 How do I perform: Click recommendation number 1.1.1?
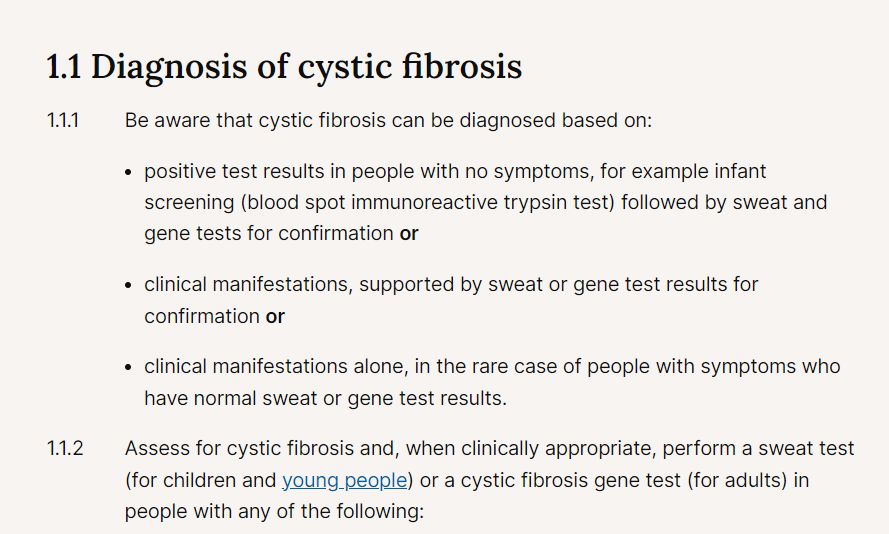(63, 120)
